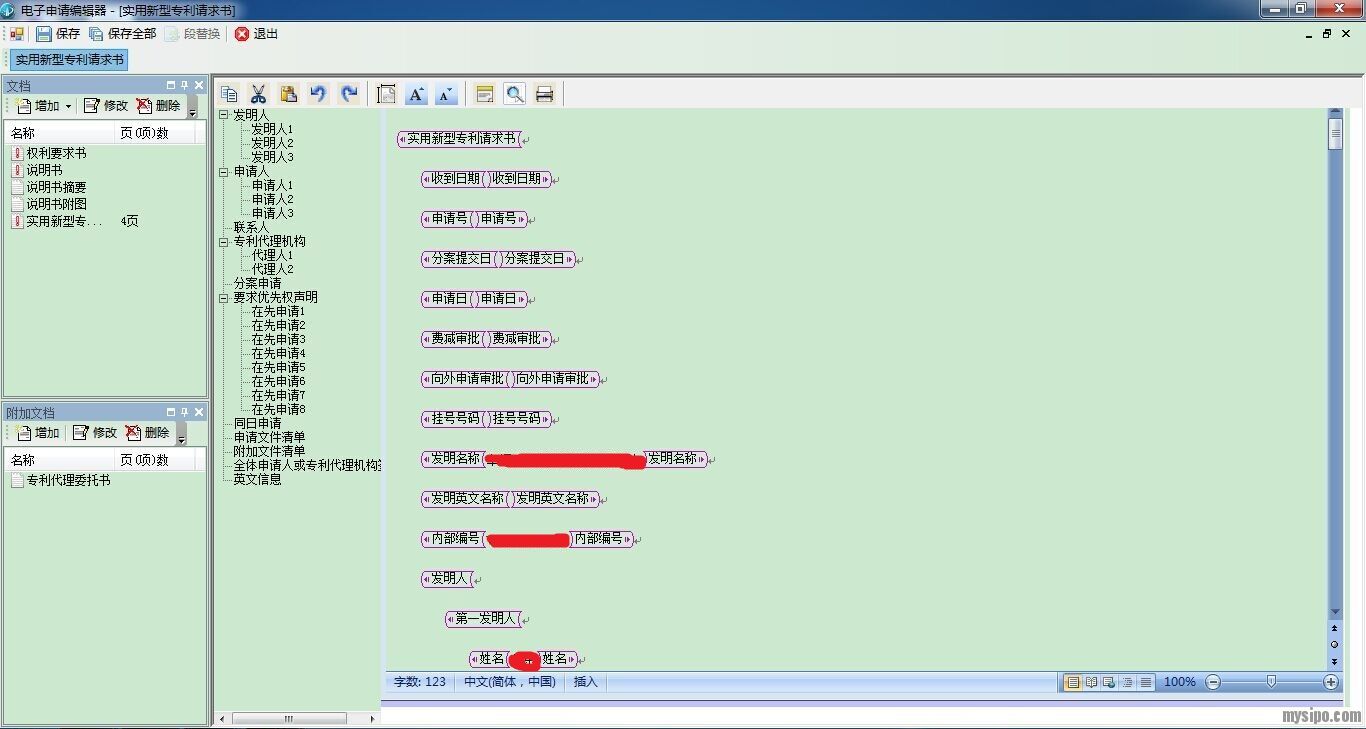This screenshot has width=1366, height=729.
Task: Click the Redo arrow icon
Action: click(348, 94)
